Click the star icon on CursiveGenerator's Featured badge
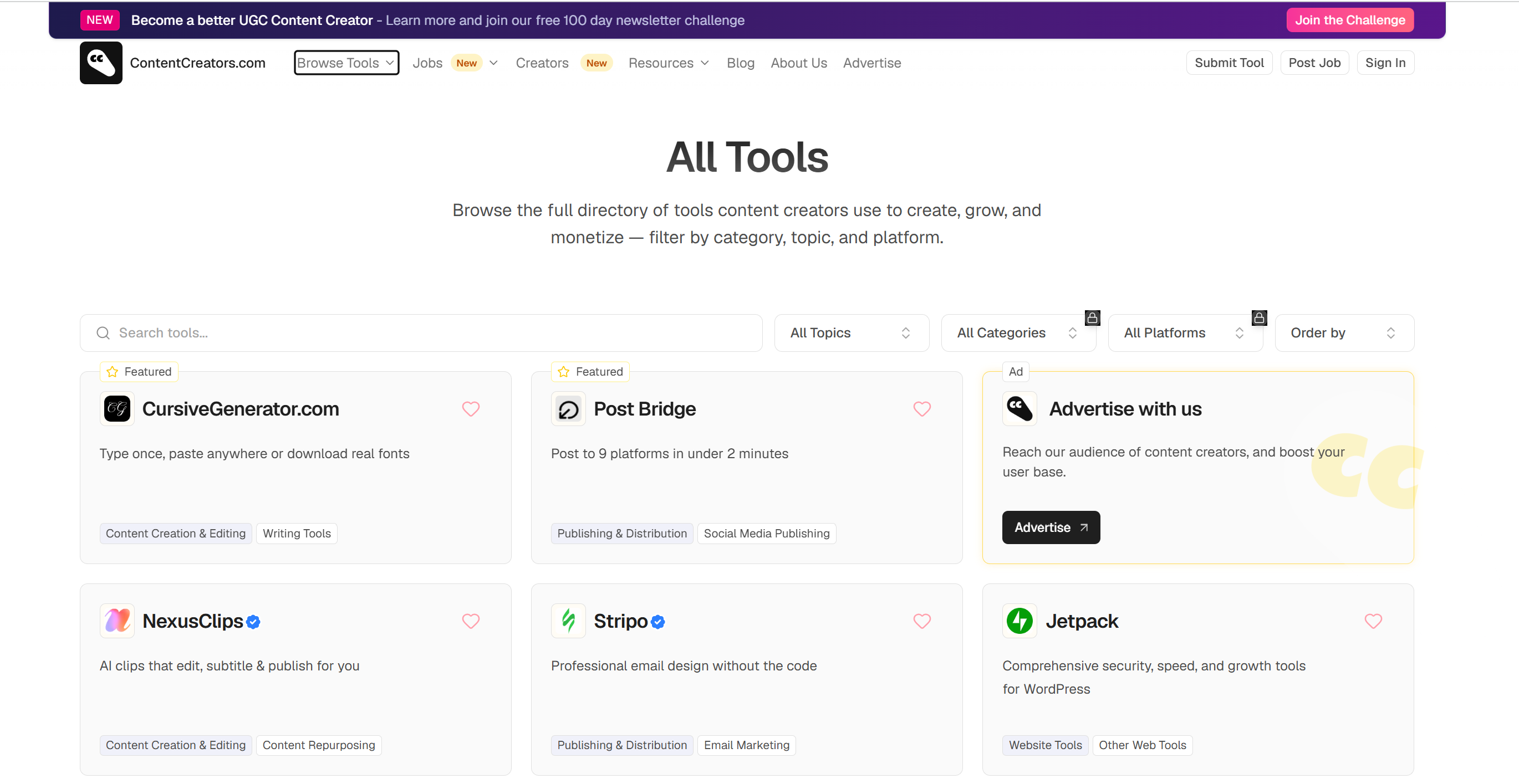The width and height of the screenshot is (1519, 784). coord(112,371)
